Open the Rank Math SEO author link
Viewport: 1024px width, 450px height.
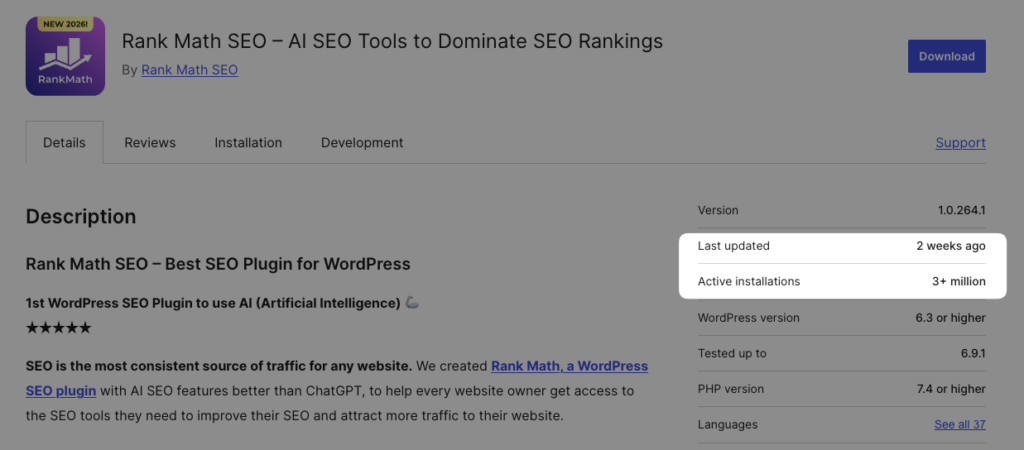(189, 70)
